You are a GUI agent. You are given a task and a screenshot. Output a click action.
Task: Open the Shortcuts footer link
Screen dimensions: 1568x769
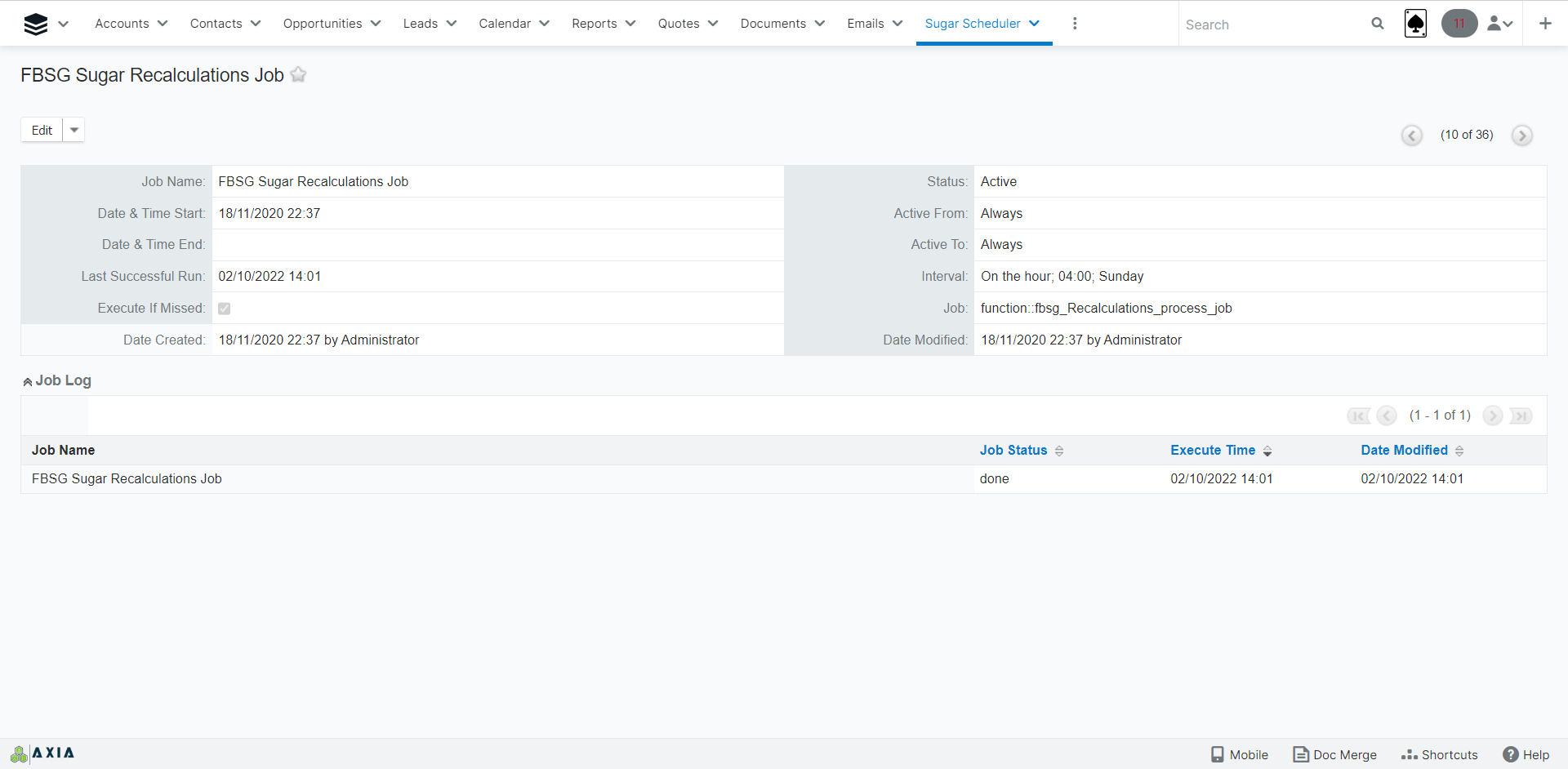pyautogui.click(x=1440, y=754)
